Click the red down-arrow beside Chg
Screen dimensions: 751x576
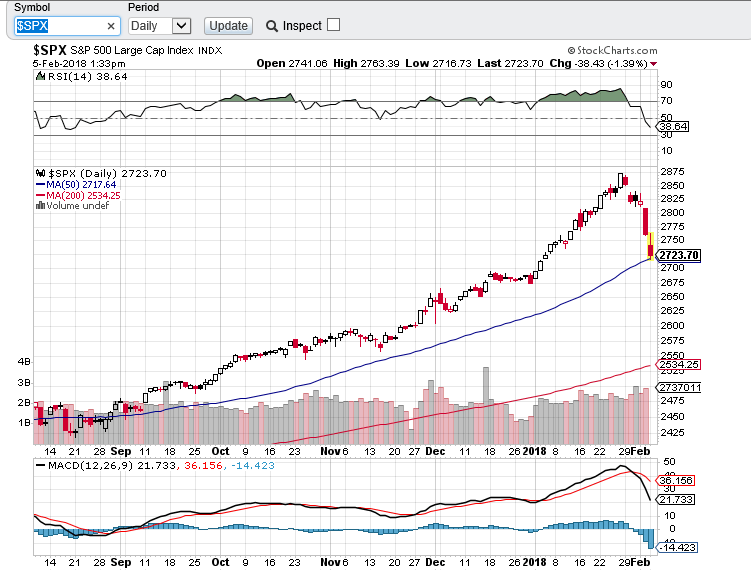[654, 64]
